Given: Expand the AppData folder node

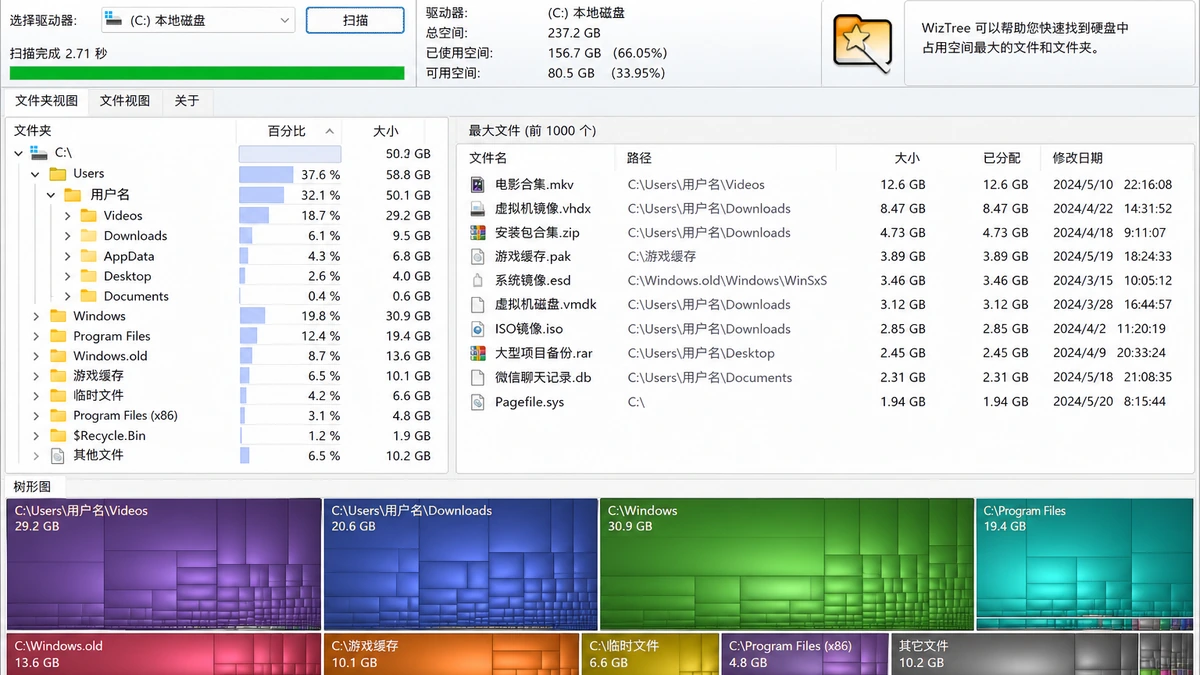Looking at the screenshot, I should pos(67,256).
